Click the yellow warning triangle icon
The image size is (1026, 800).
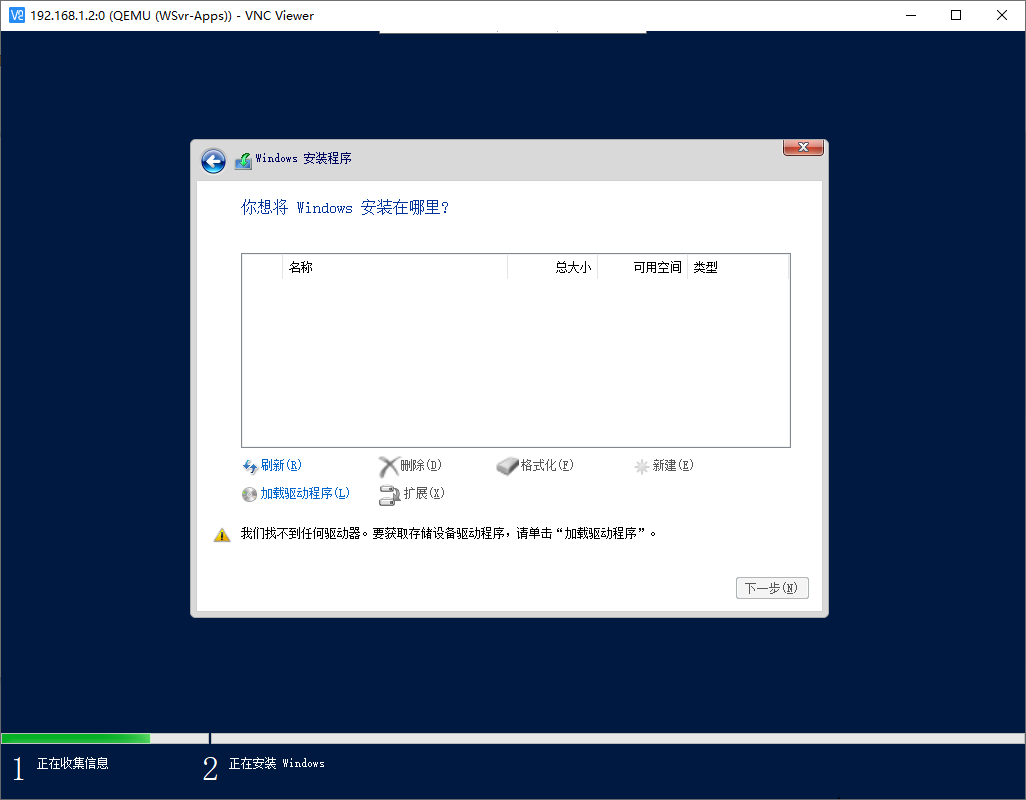pos(222,535)
